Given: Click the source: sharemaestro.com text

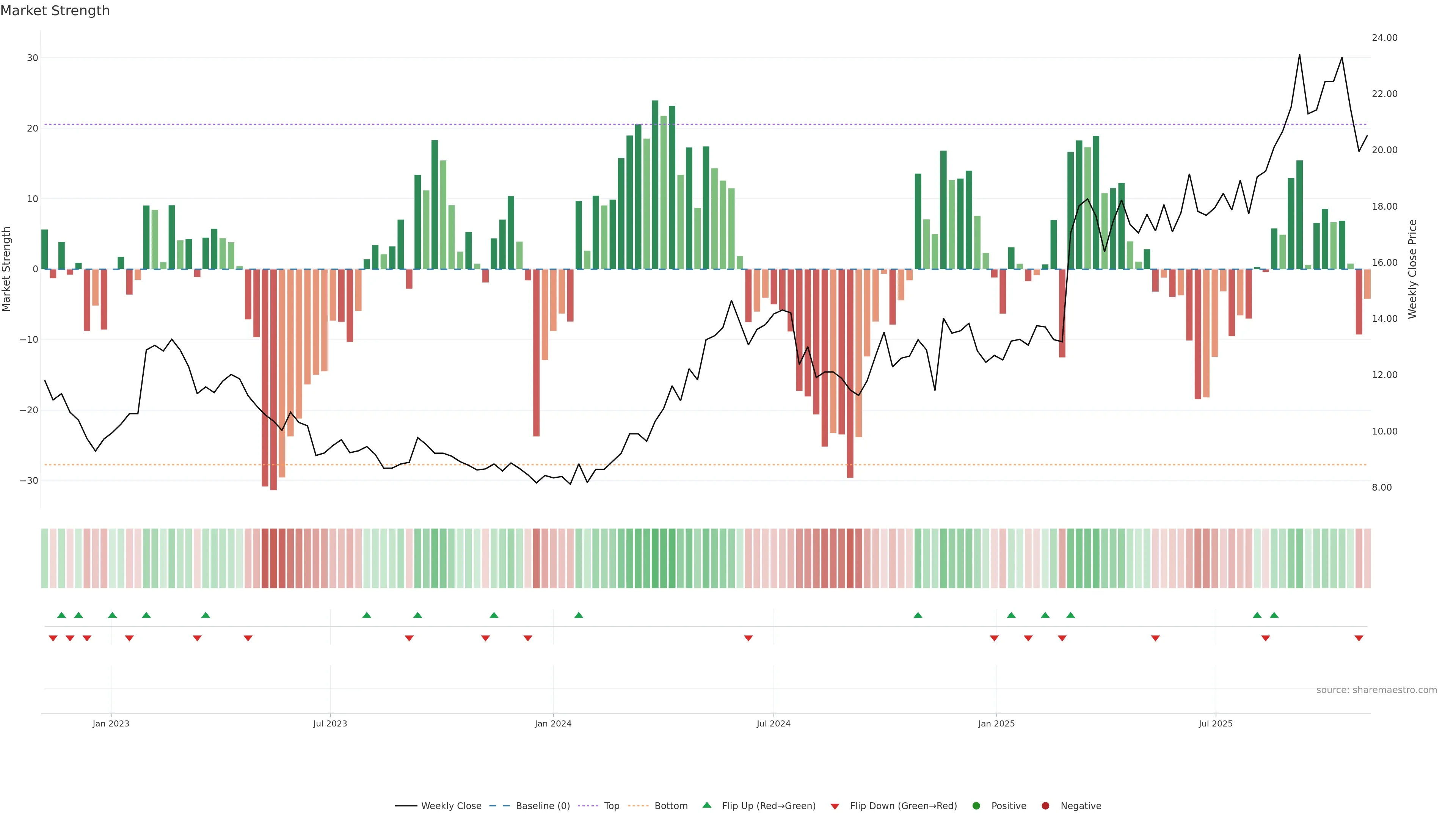Looking at the screenshot, I should pyautogui.click(x=1376, y=690).
